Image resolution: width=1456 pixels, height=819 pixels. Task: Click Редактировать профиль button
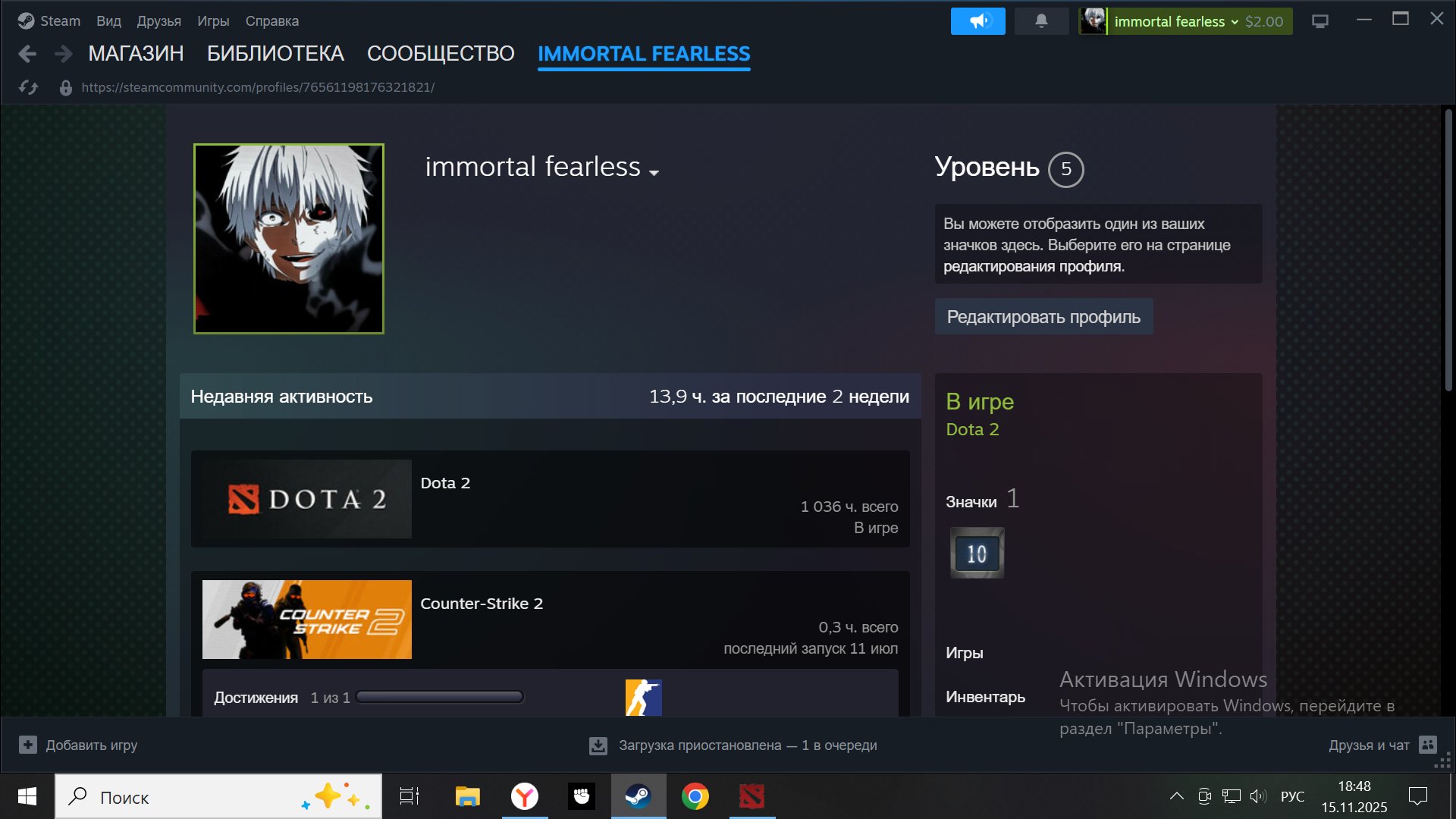[x=1043, y=317]
